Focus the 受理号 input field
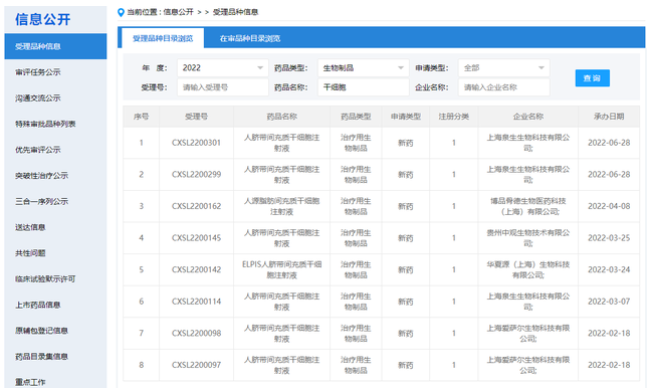The height and width of the screenshot is (391, 654). 223,87
